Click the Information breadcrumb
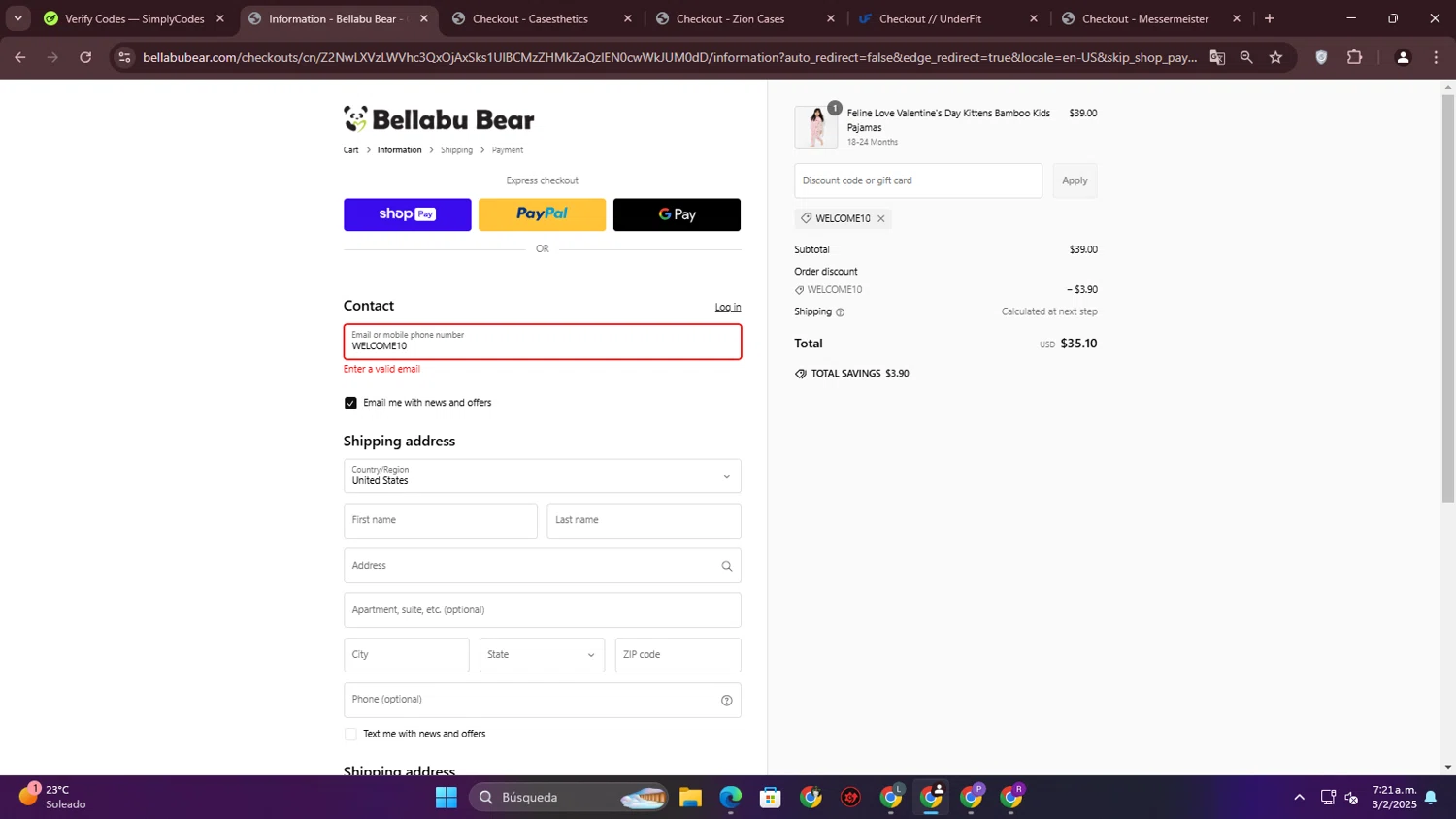 click(x=399, y=150)
